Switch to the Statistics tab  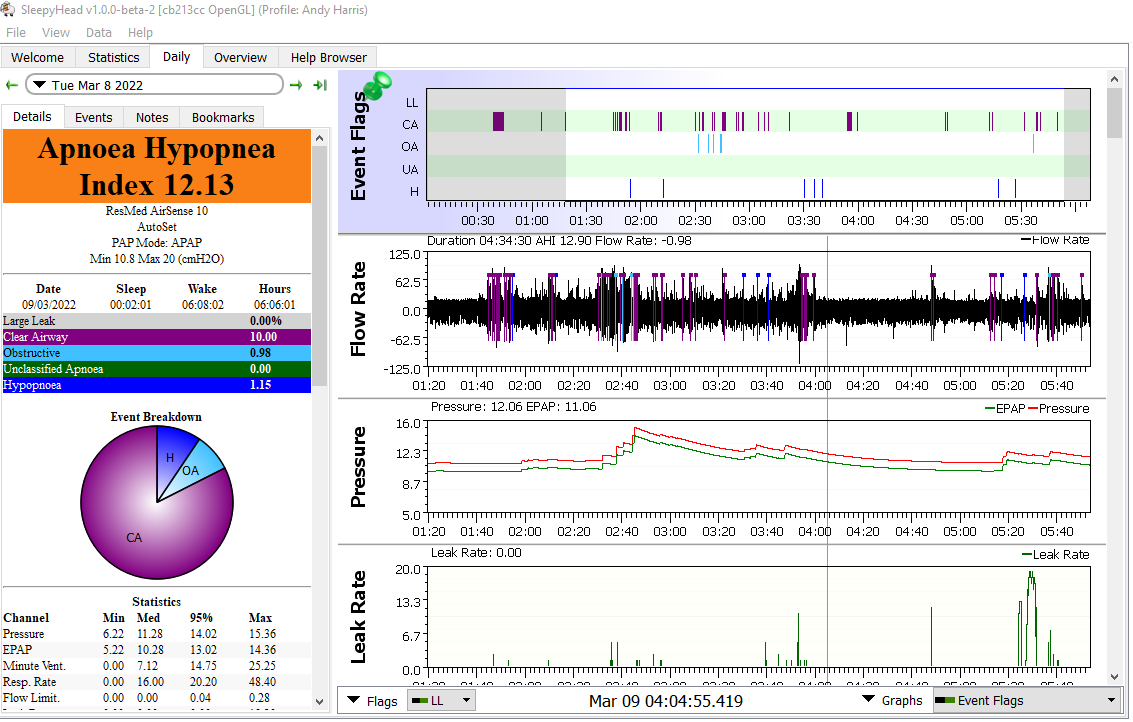coord(113,58)
